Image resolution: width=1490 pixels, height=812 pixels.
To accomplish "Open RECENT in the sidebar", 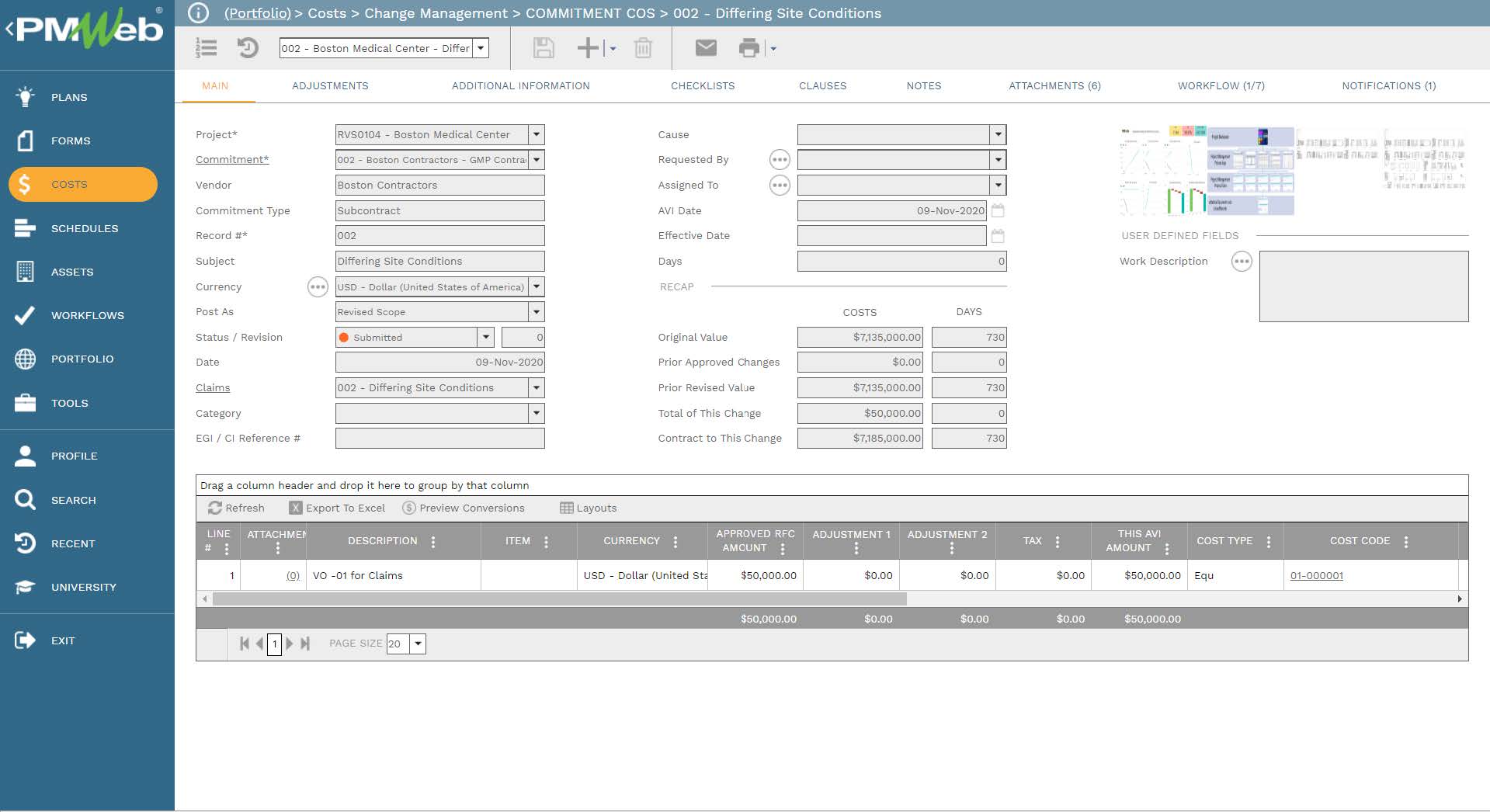I will click(73, 543).
